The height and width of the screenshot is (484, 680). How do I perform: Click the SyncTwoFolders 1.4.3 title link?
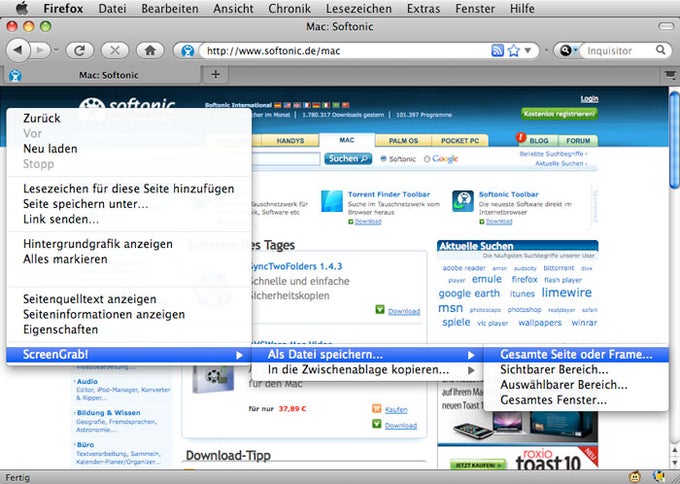pos(297,266)
